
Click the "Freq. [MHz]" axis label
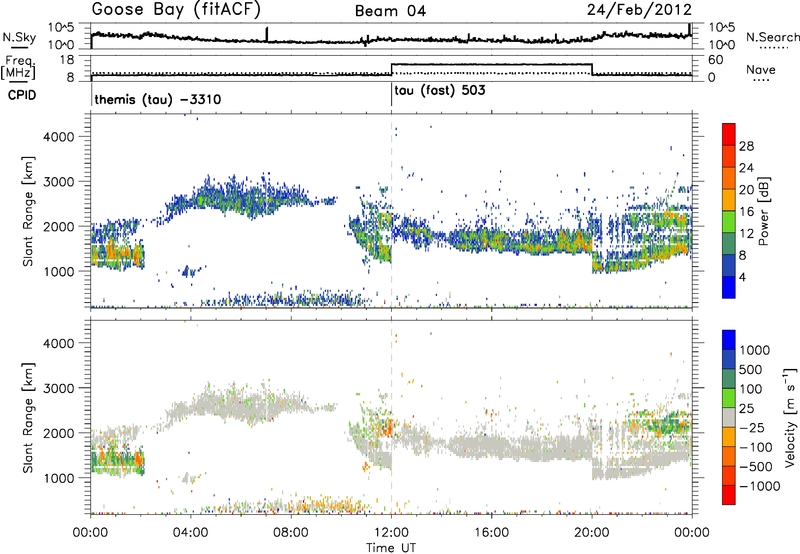[18, 67]
